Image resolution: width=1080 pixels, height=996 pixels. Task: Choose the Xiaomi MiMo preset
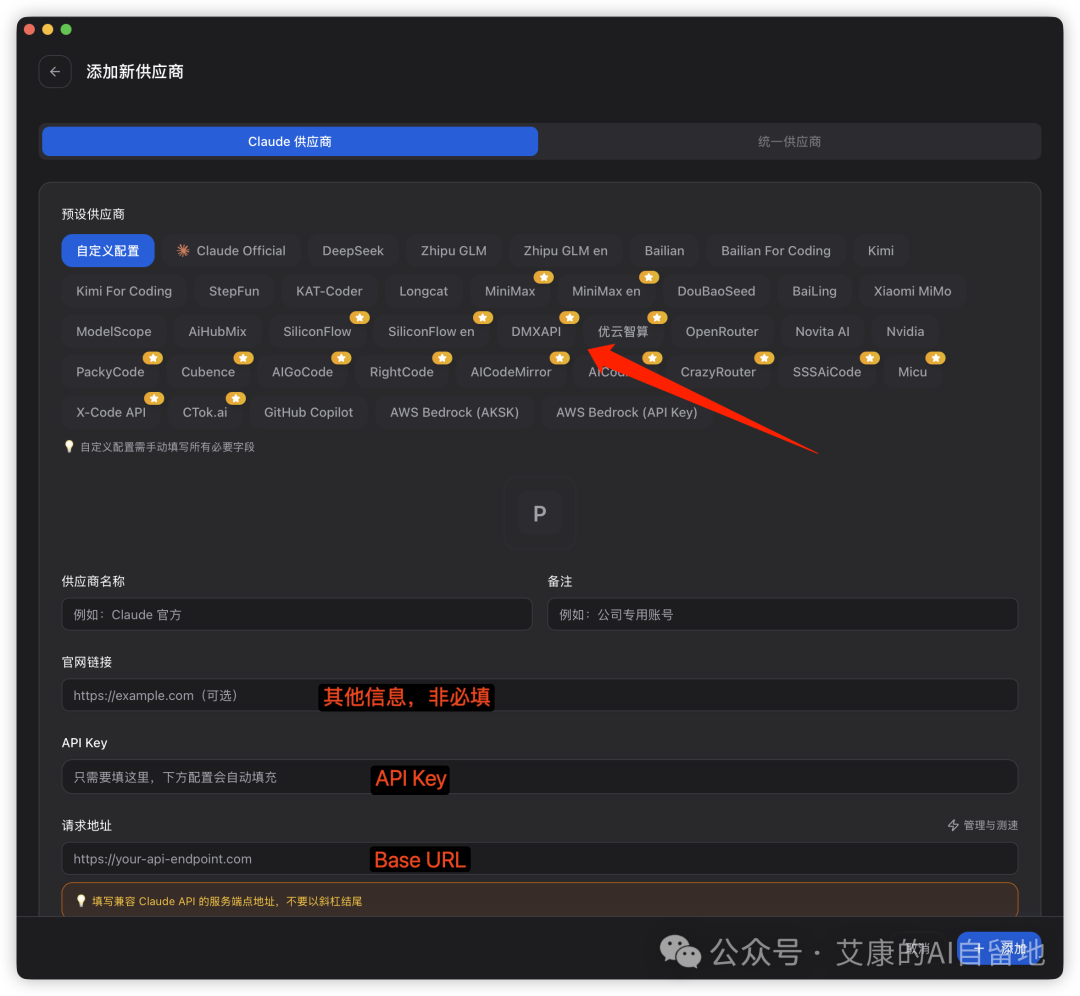tap(913, 291)
